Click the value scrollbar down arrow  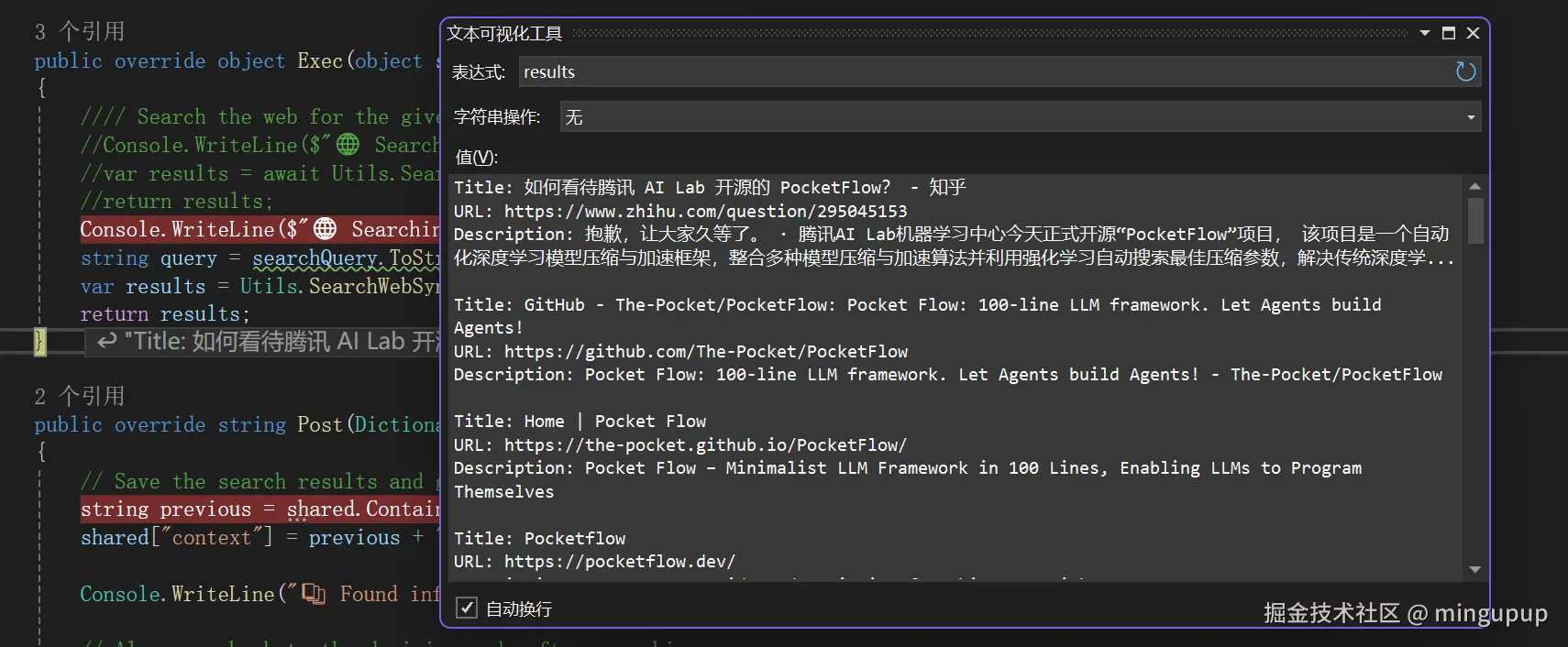pyautogui.click(x=1474, y=569)
